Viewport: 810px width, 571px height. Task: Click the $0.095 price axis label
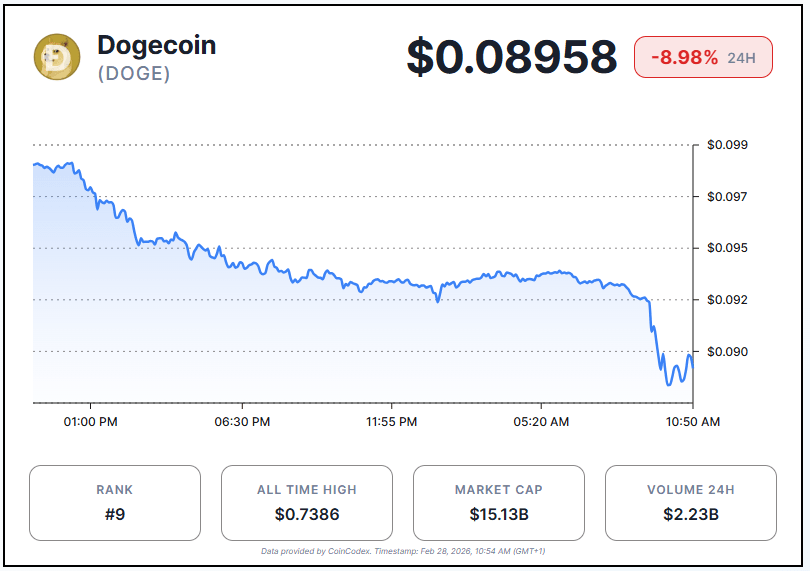(727, 248)
